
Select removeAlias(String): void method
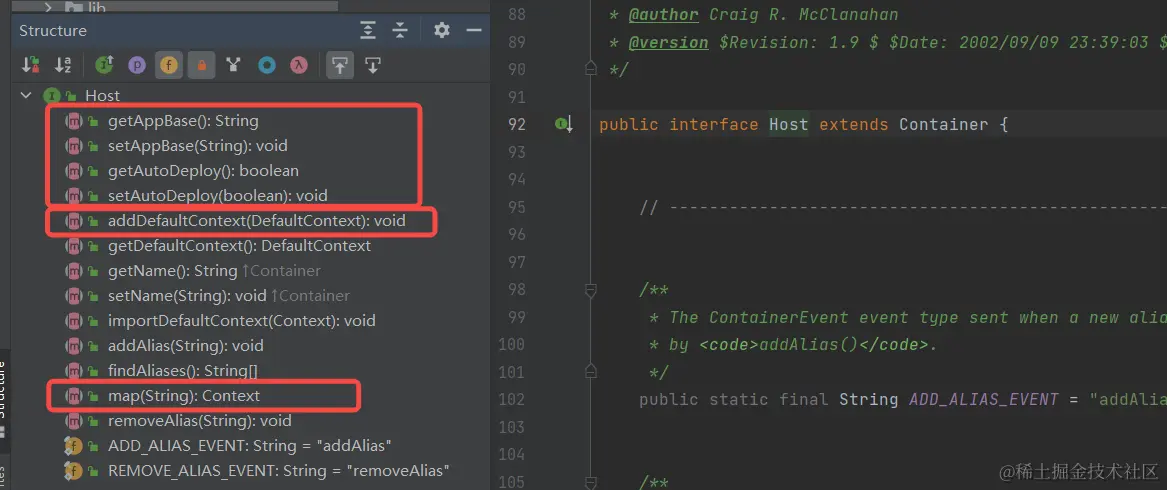(199, 421)
